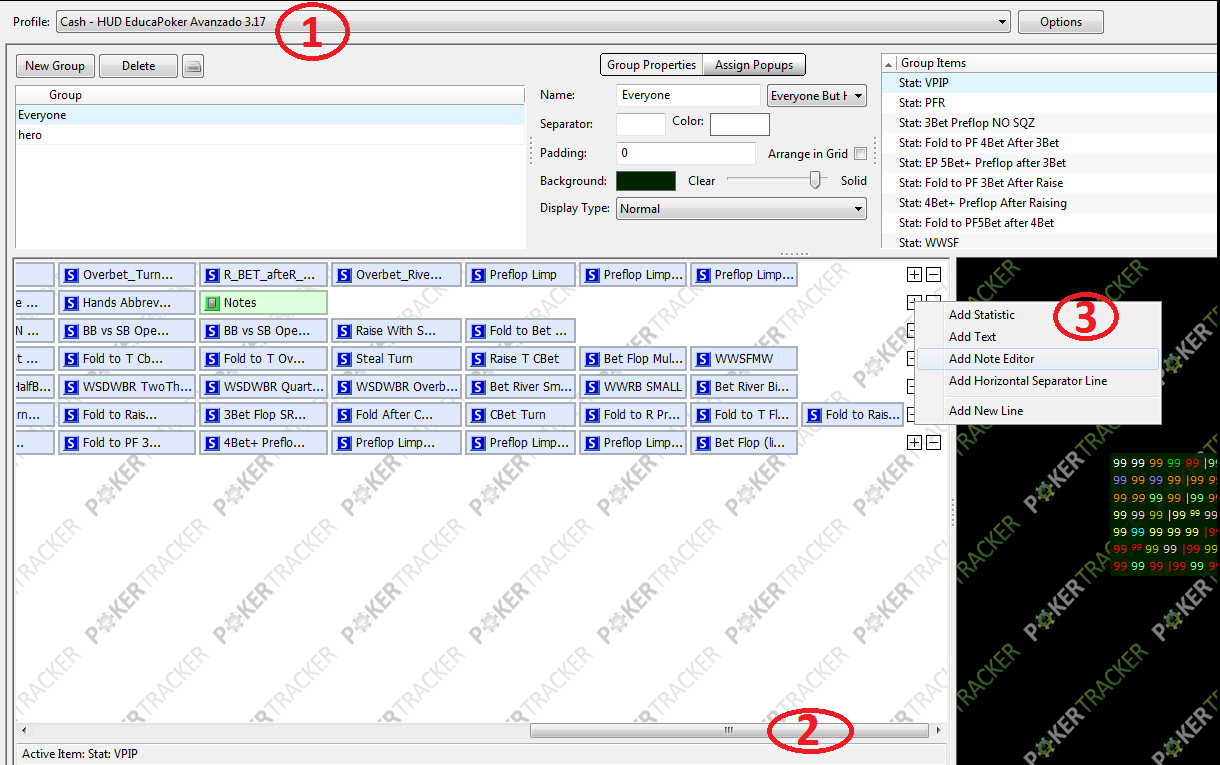The image size is (1220, 765).
Task: Choose Add New Line from context menu
Action: coord(1037,411)
